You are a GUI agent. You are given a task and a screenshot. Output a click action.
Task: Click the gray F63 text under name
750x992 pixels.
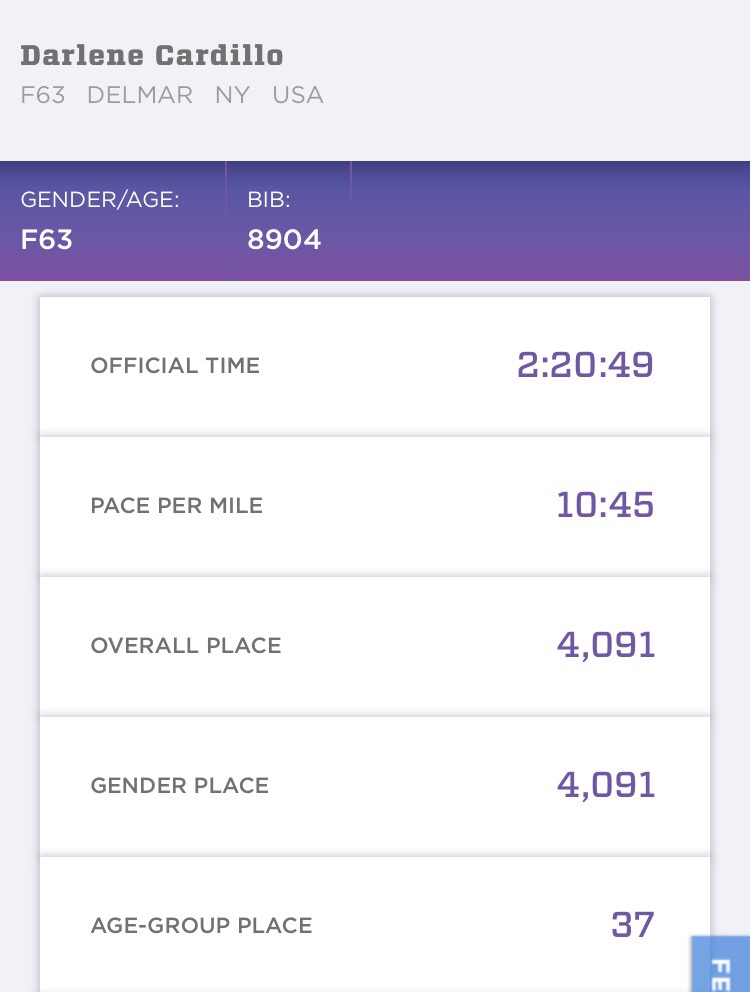coord(43,96)
